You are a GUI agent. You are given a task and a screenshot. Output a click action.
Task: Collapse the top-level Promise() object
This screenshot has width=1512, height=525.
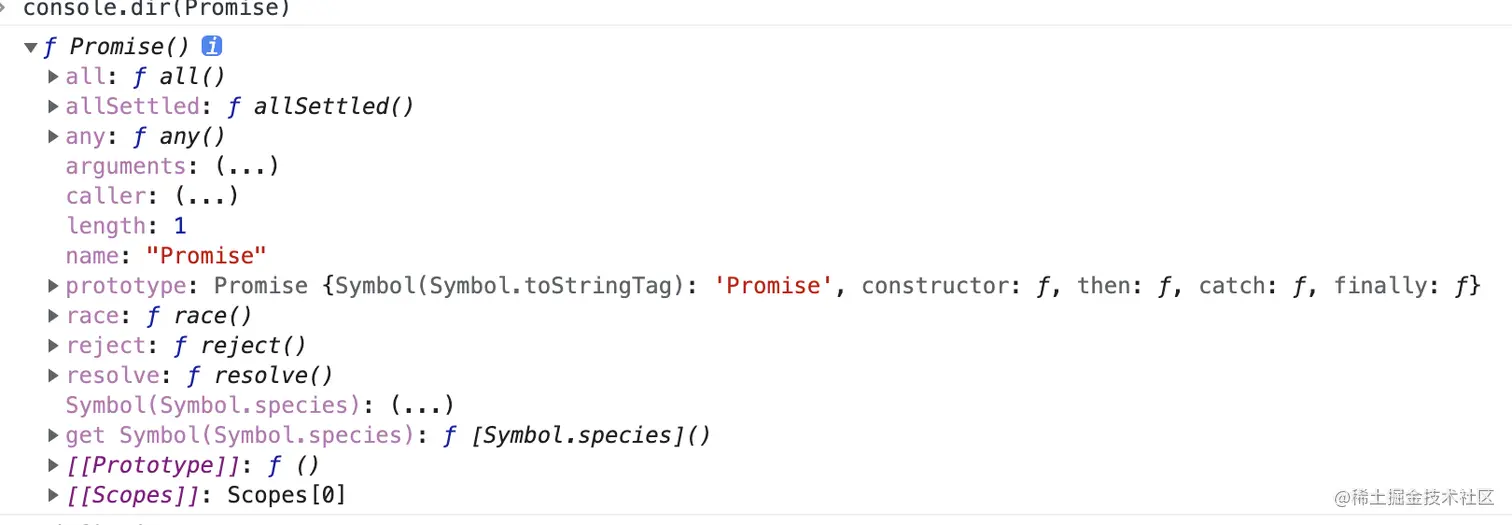31,47
